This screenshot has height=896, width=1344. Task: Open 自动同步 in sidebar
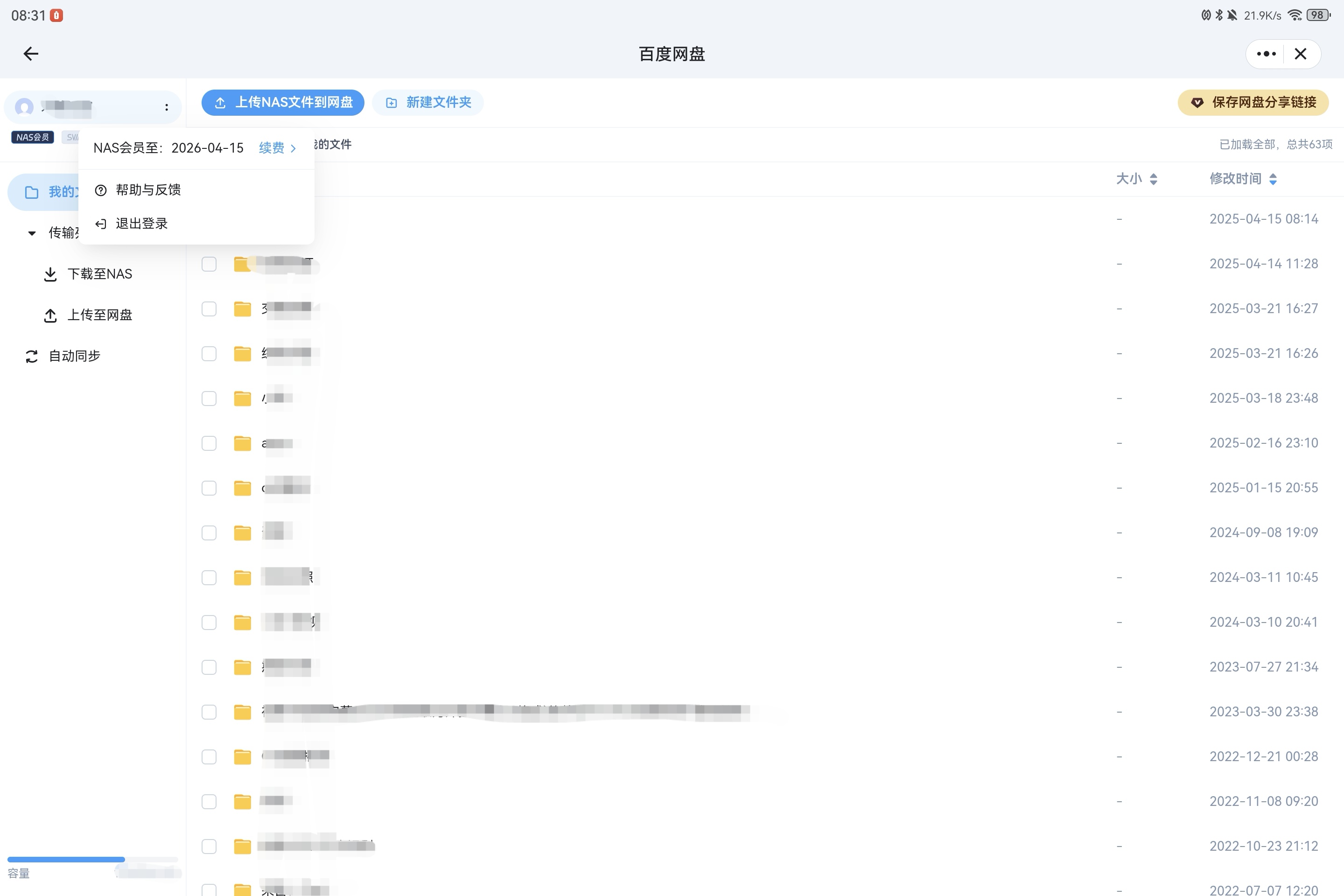pos(63,356)
